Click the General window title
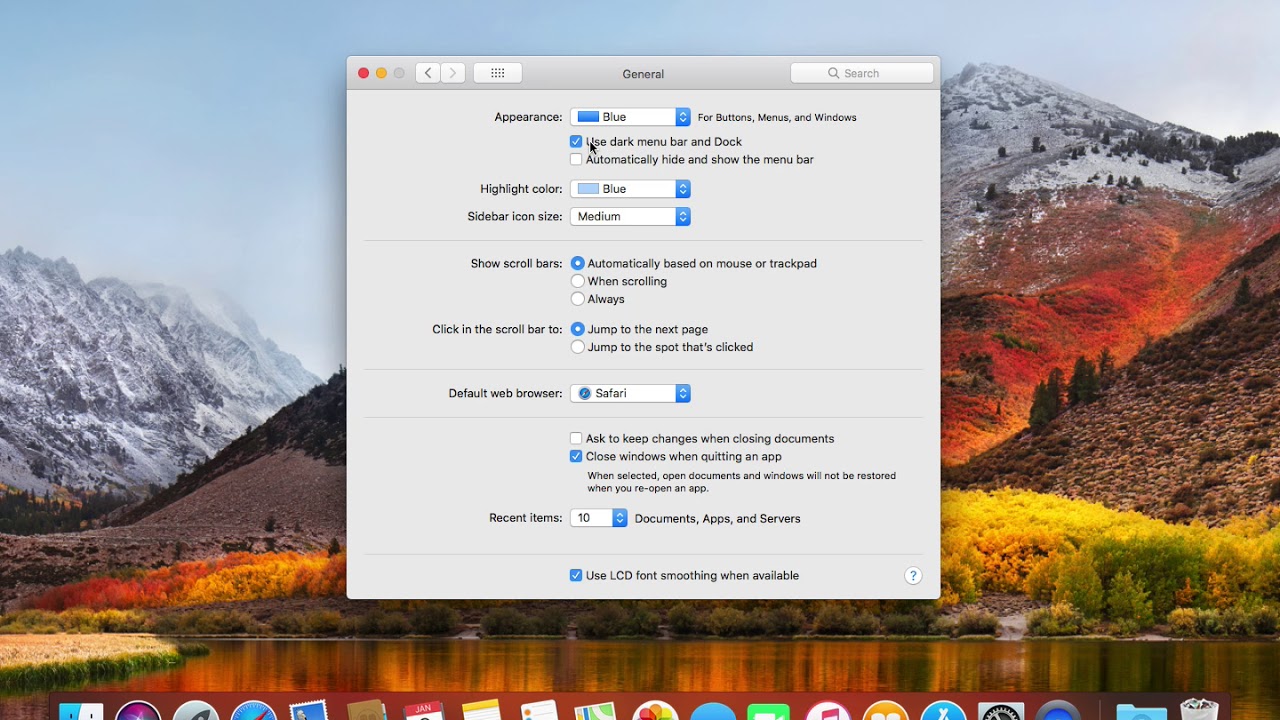Viewport: 1280px width, 720px height. [643, 74]
